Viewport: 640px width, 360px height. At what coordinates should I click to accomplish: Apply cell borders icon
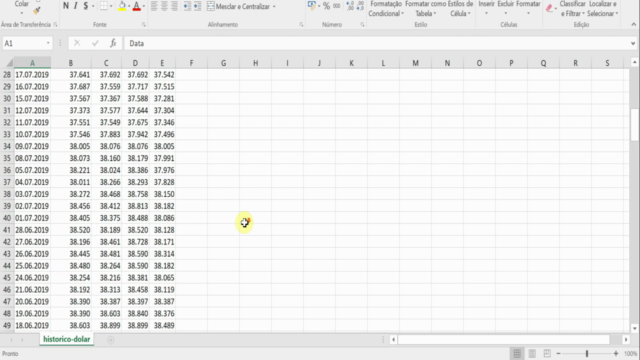tap(104, 6)
